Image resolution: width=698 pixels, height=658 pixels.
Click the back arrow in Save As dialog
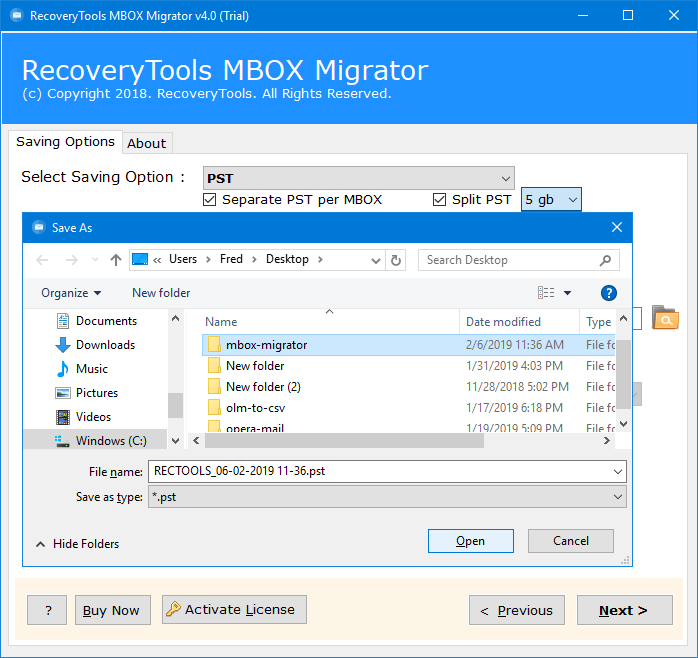click(42, 260)
